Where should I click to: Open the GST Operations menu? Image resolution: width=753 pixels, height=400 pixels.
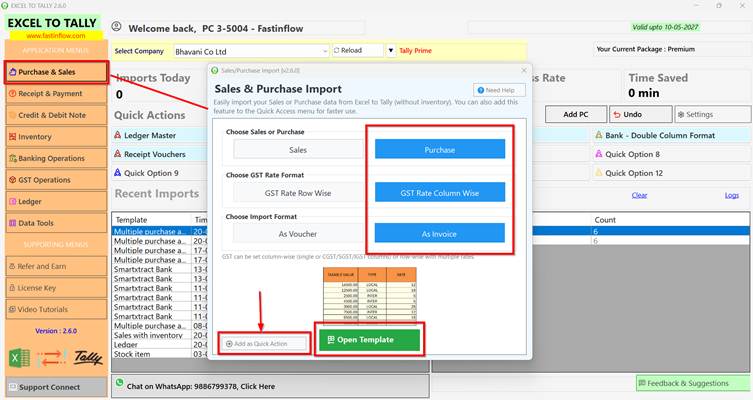(56, 180)
